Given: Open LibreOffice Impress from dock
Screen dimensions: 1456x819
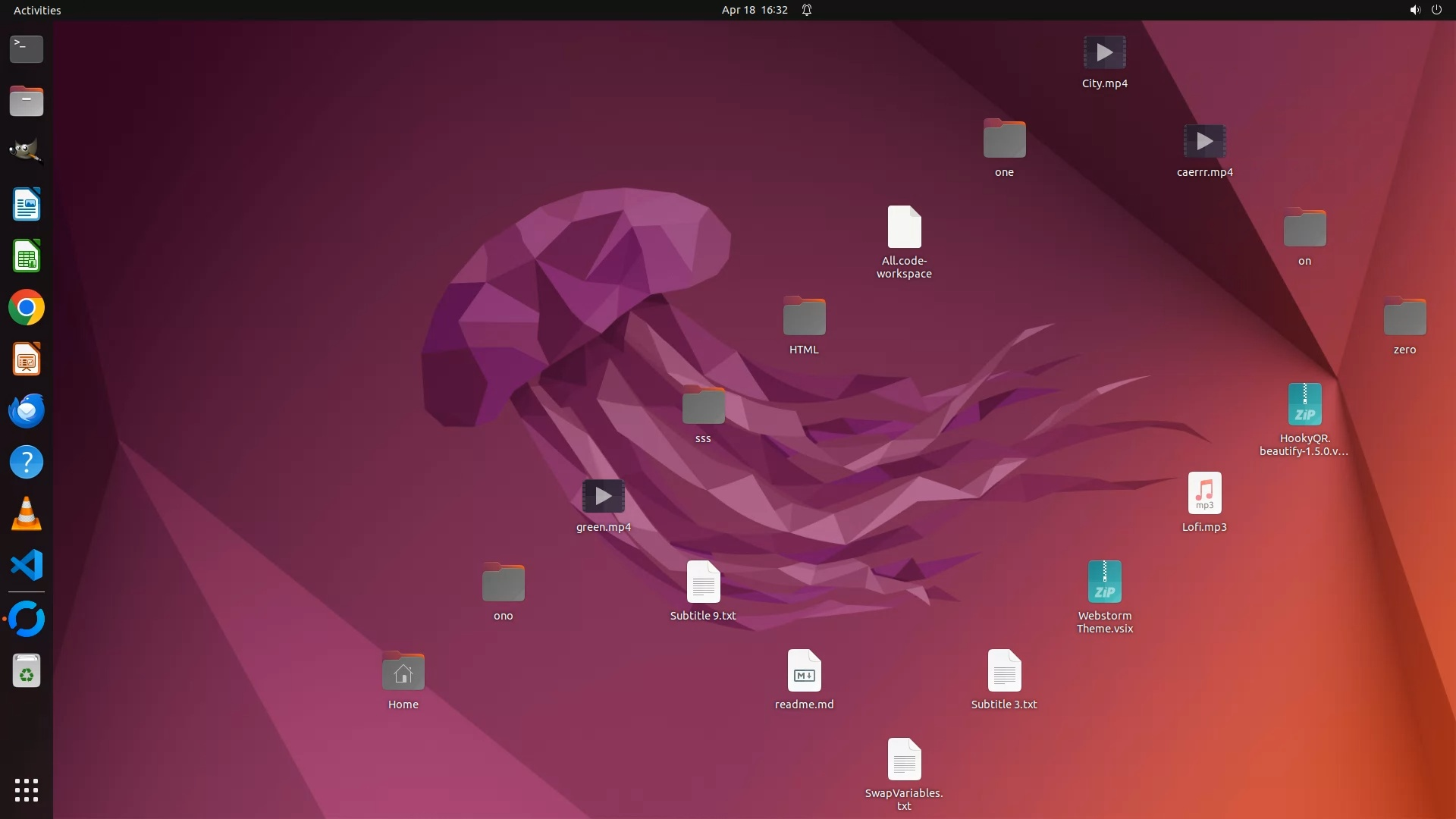Looking at the screenshot, I should click(27, 359).
